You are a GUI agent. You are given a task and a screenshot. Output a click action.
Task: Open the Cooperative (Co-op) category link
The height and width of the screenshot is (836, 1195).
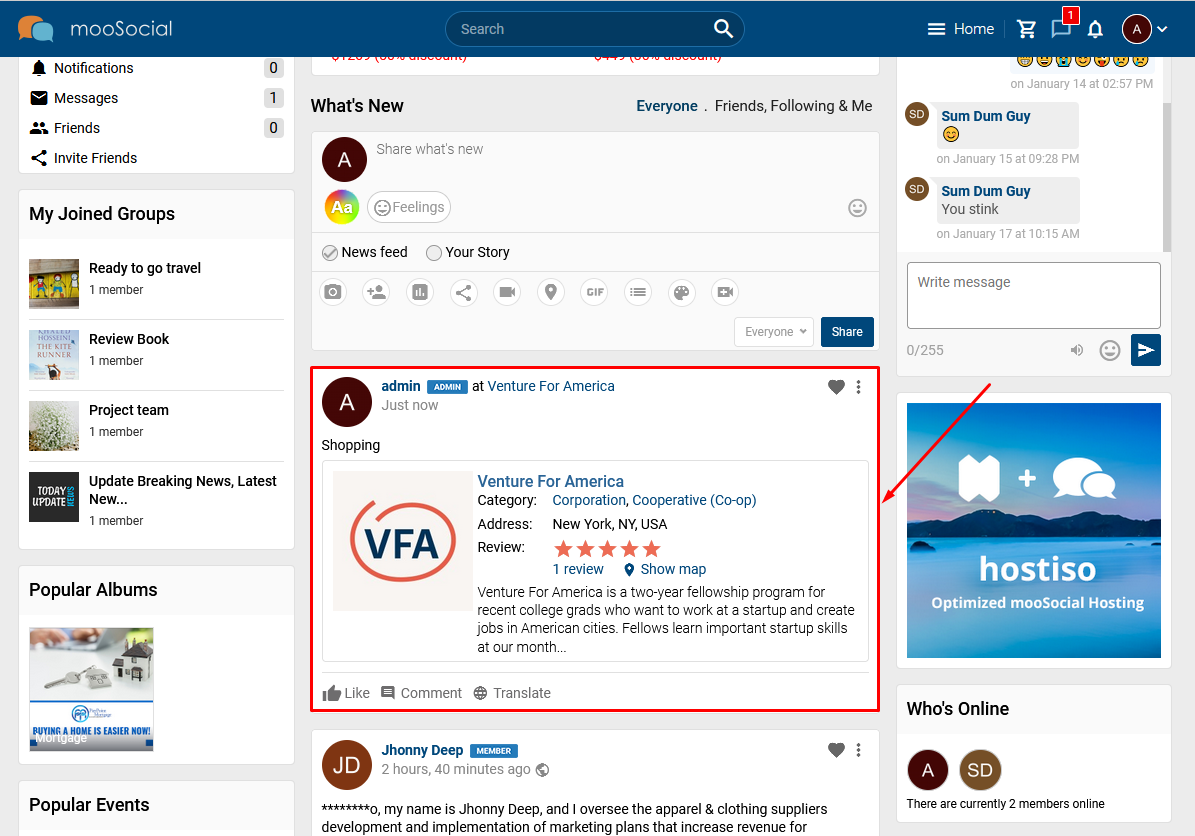[694, 500]
